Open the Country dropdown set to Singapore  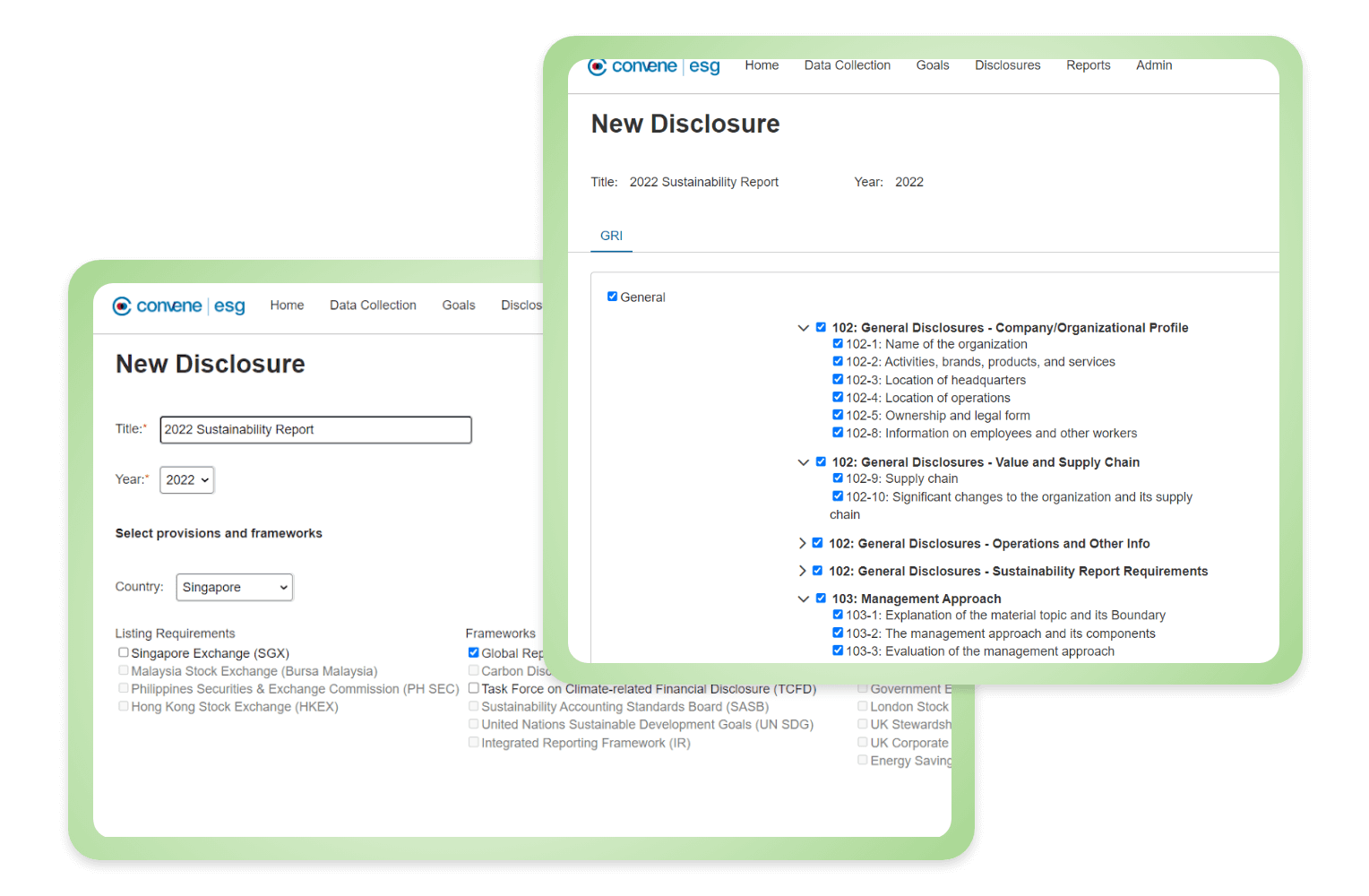[234, 588]
